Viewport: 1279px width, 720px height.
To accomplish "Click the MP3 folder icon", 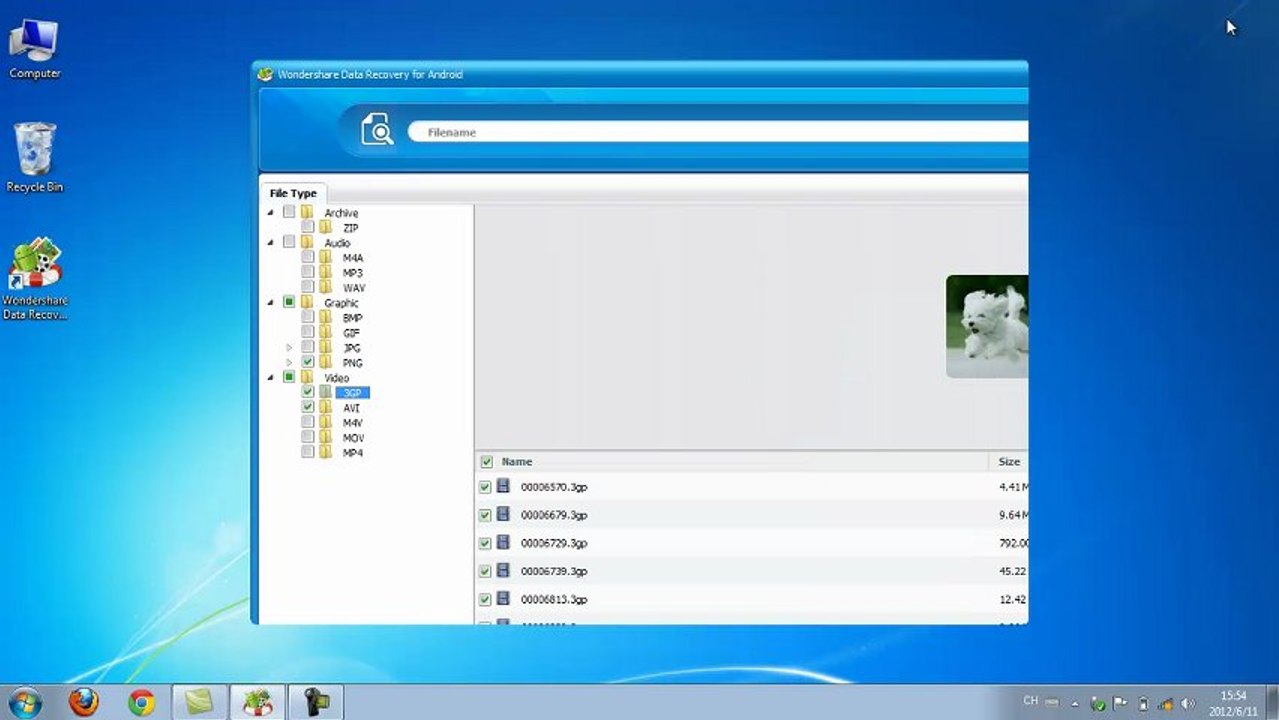I will point(326,272).
